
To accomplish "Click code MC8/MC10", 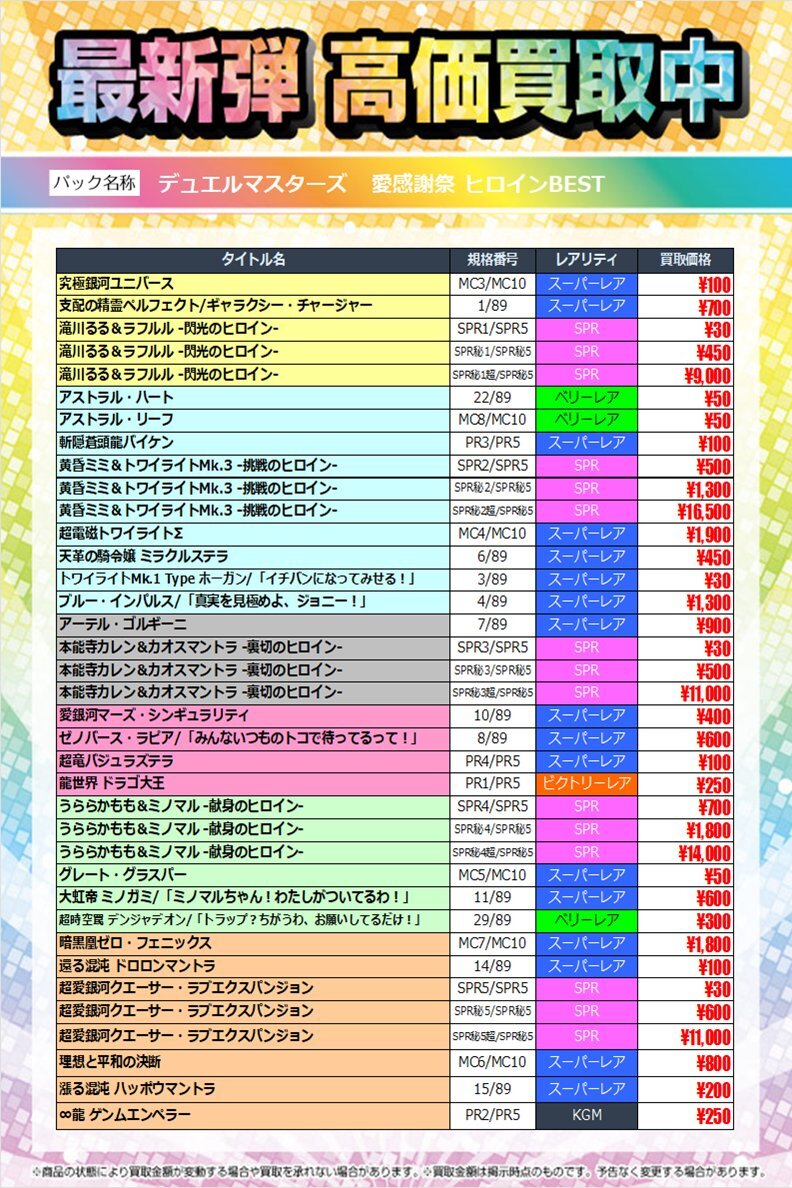I will [x=493, y=420].
